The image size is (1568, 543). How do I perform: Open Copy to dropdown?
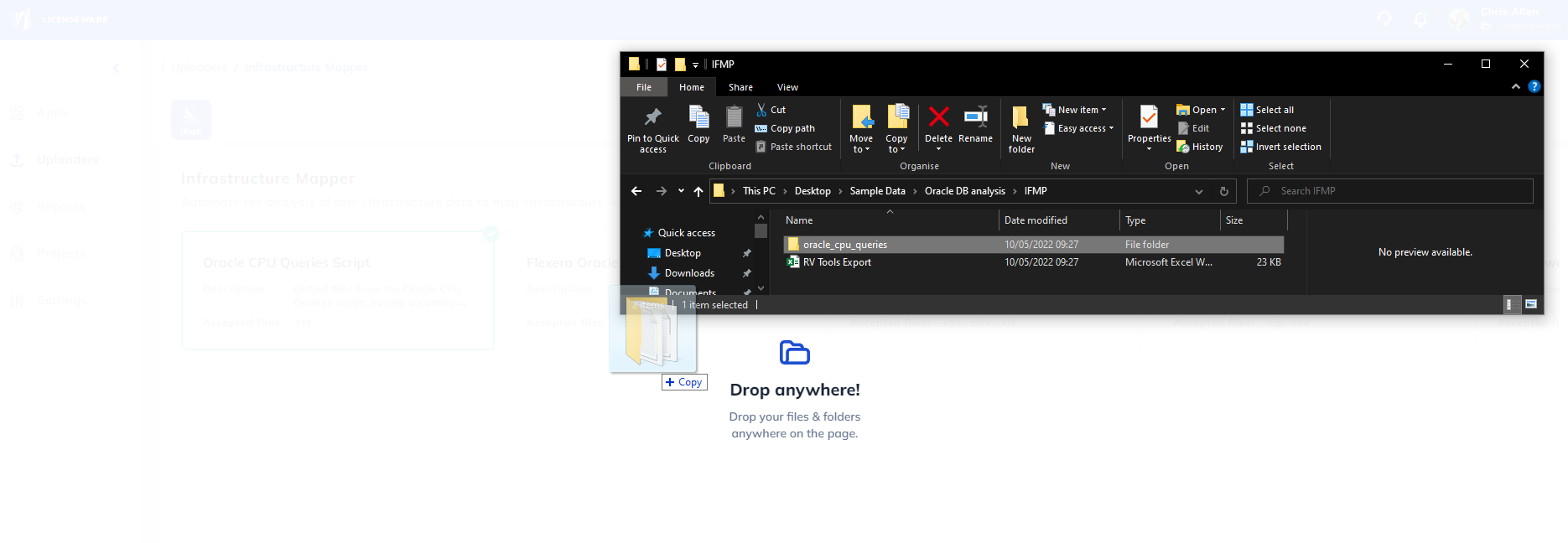pyautogui.click(x=896, y=129)
